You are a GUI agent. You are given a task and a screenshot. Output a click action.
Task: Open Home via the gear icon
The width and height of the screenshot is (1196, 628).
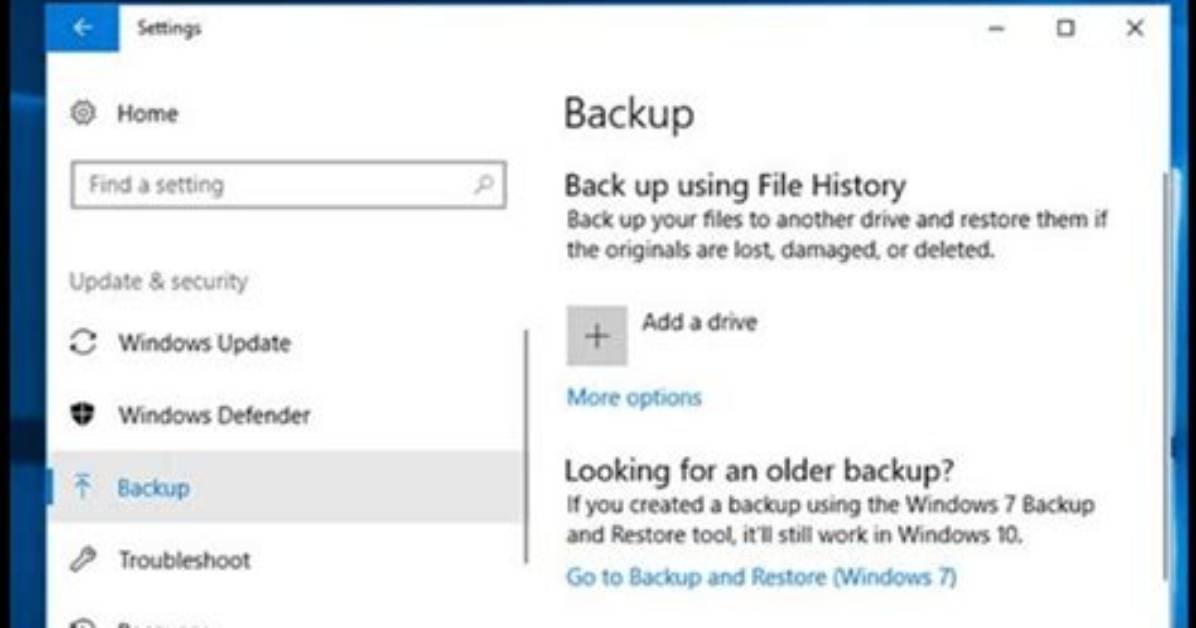[83, 113]
